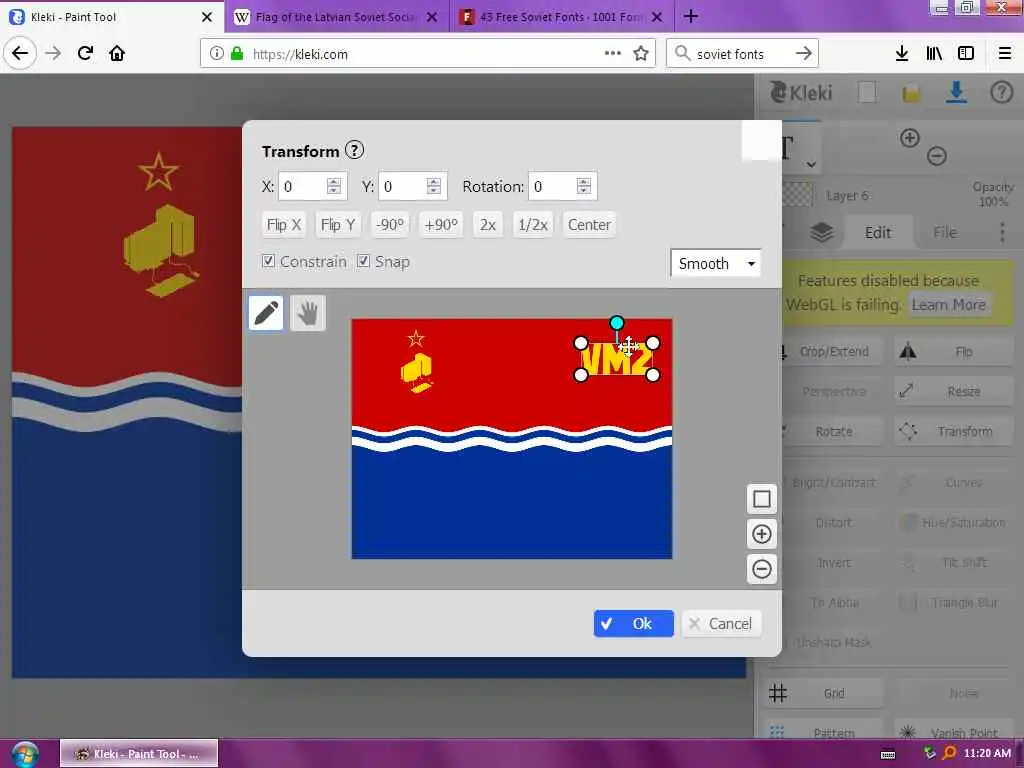Zoom in the transform preview

pos(761,534)
